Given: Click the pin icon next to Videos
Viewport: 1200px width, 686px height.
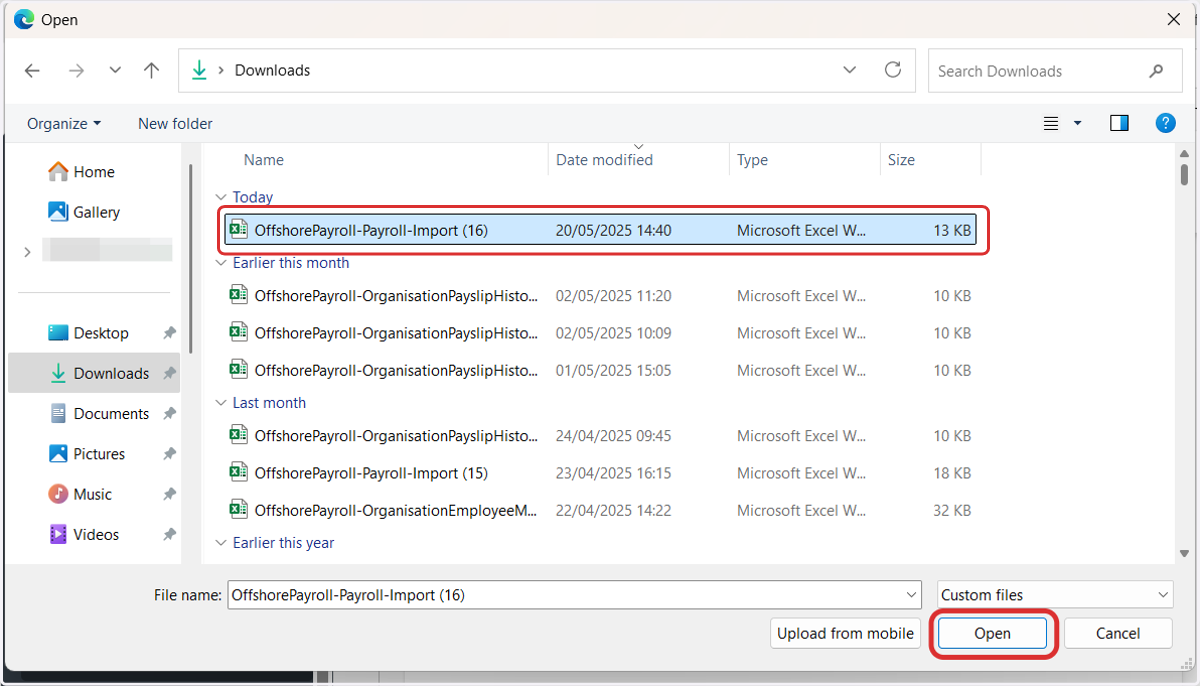Looking at the screenshot, I should click(x=169, y=534).
